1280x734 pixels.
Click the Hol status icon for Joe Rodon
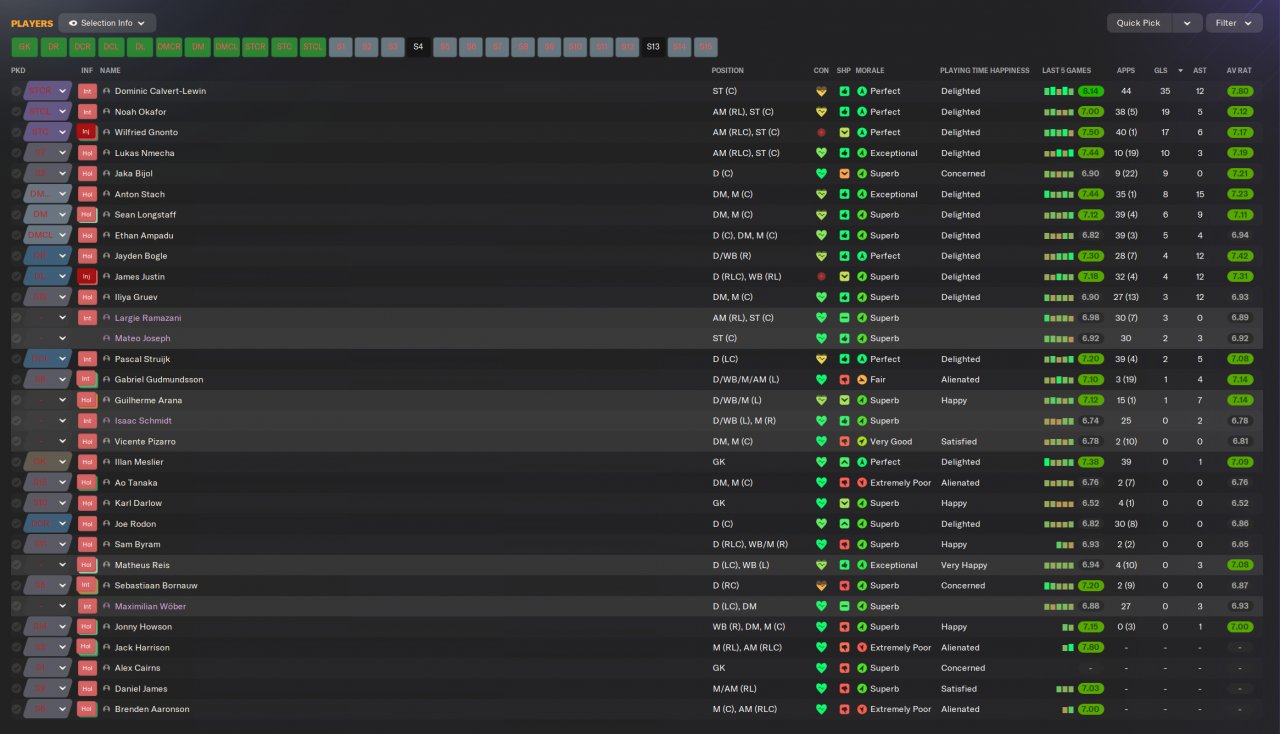coord(87,524)
